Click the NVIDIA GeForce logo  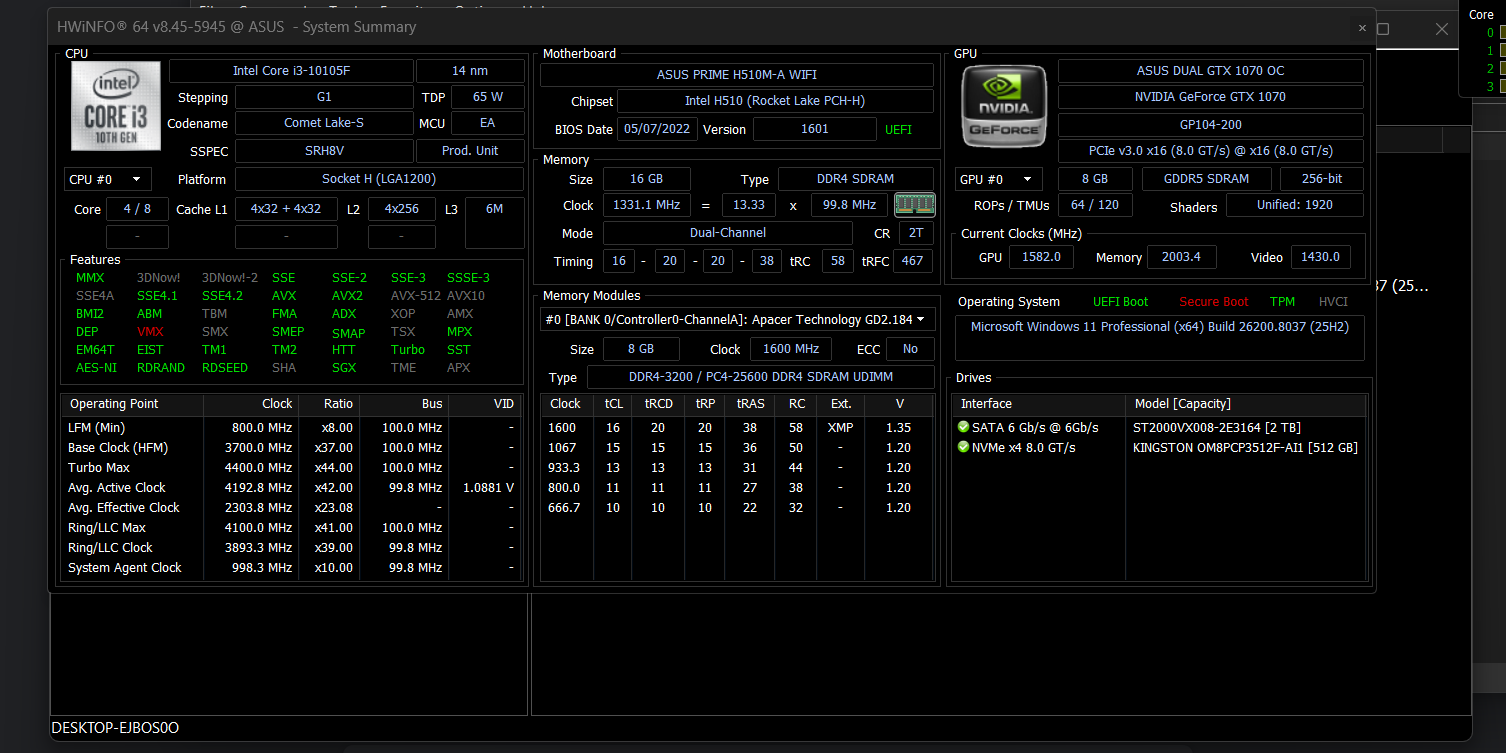(x=1004, y=106)
